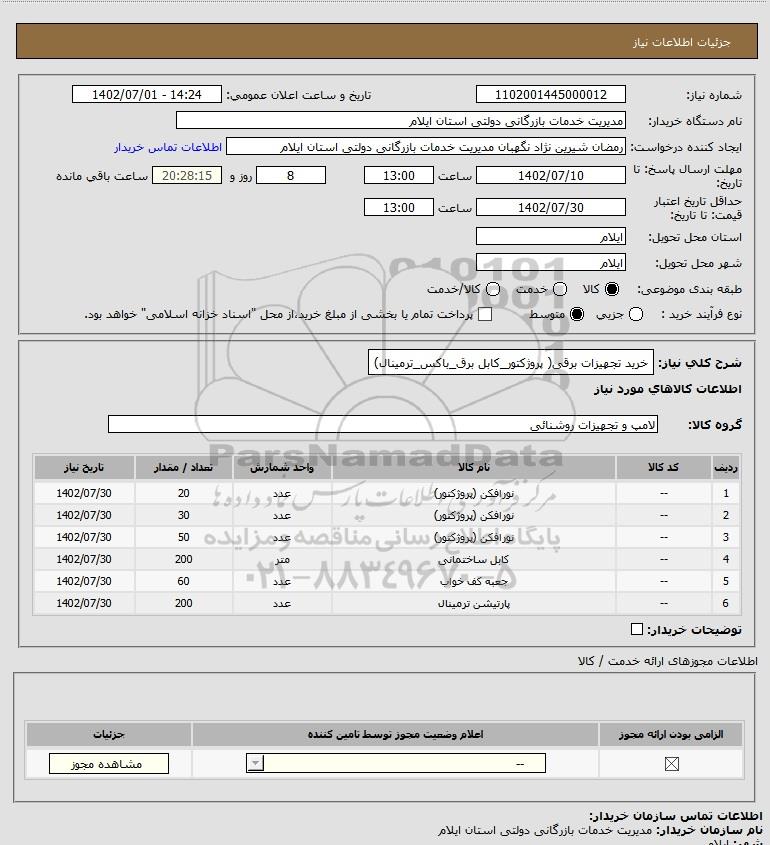Viewport: 770px width, 845px height.
Task: Click the مشاهده مجوز button
Action: pos(108,764)
